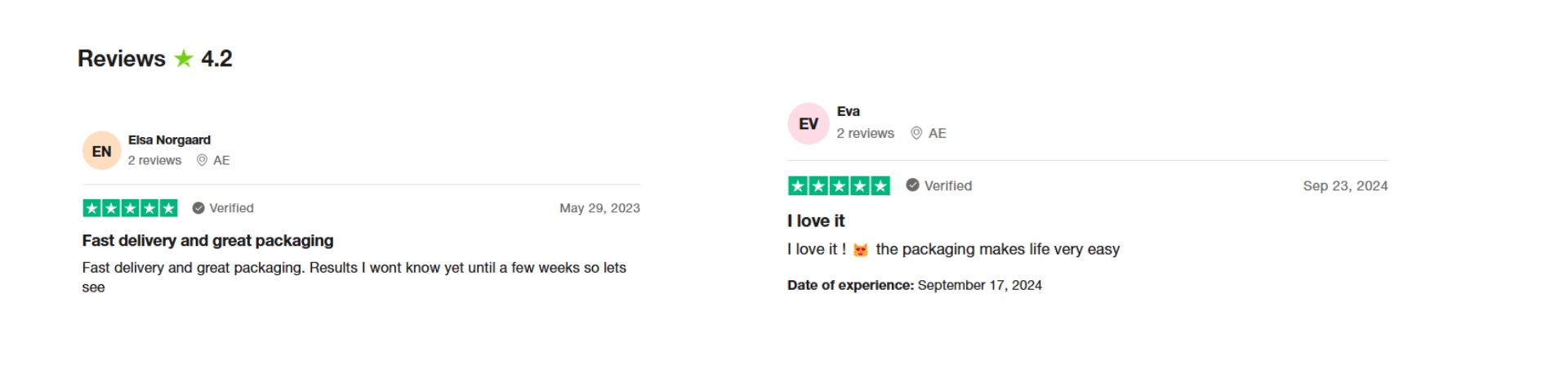Open Eva's profile name link

[x=848, y=111]
